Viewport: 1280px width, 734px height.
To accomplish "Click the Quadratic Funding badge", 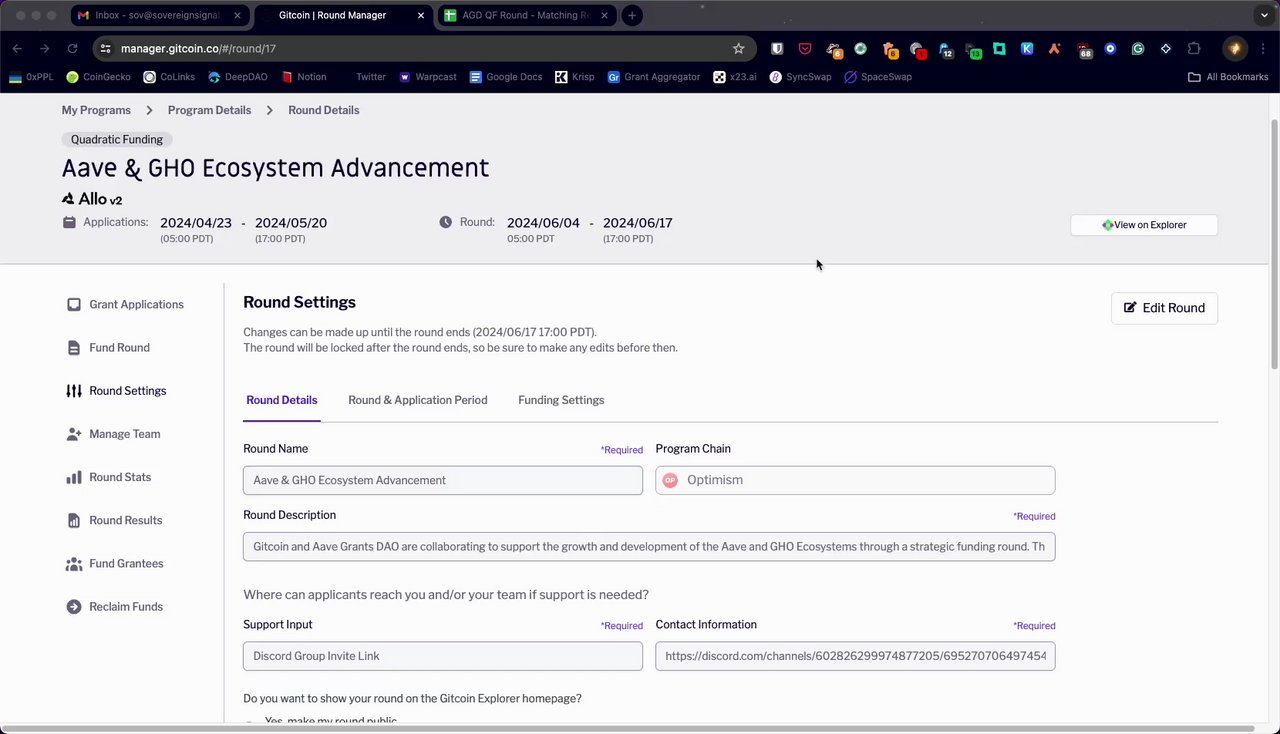I will point(117,140).
